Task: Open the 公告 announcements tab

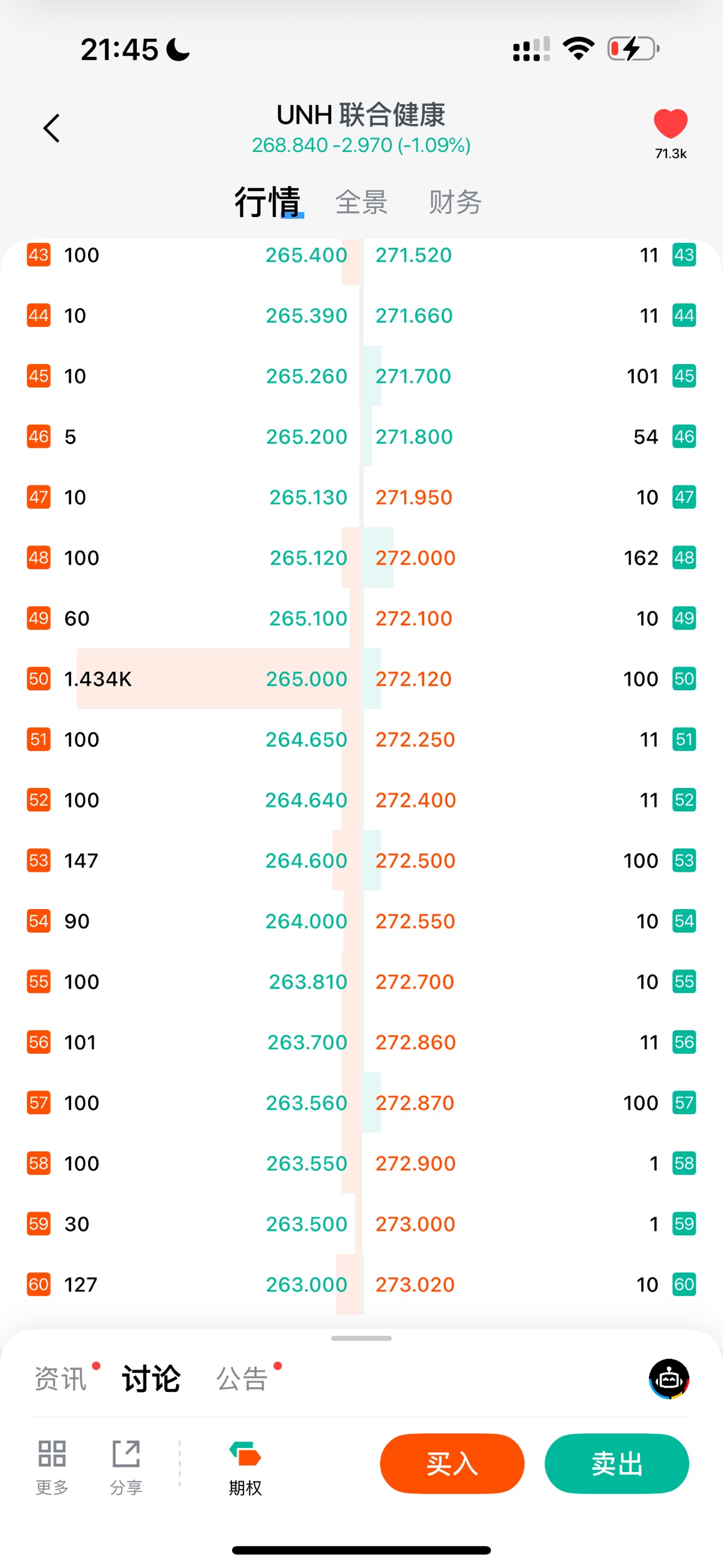Action: (x=242, y=1379)
